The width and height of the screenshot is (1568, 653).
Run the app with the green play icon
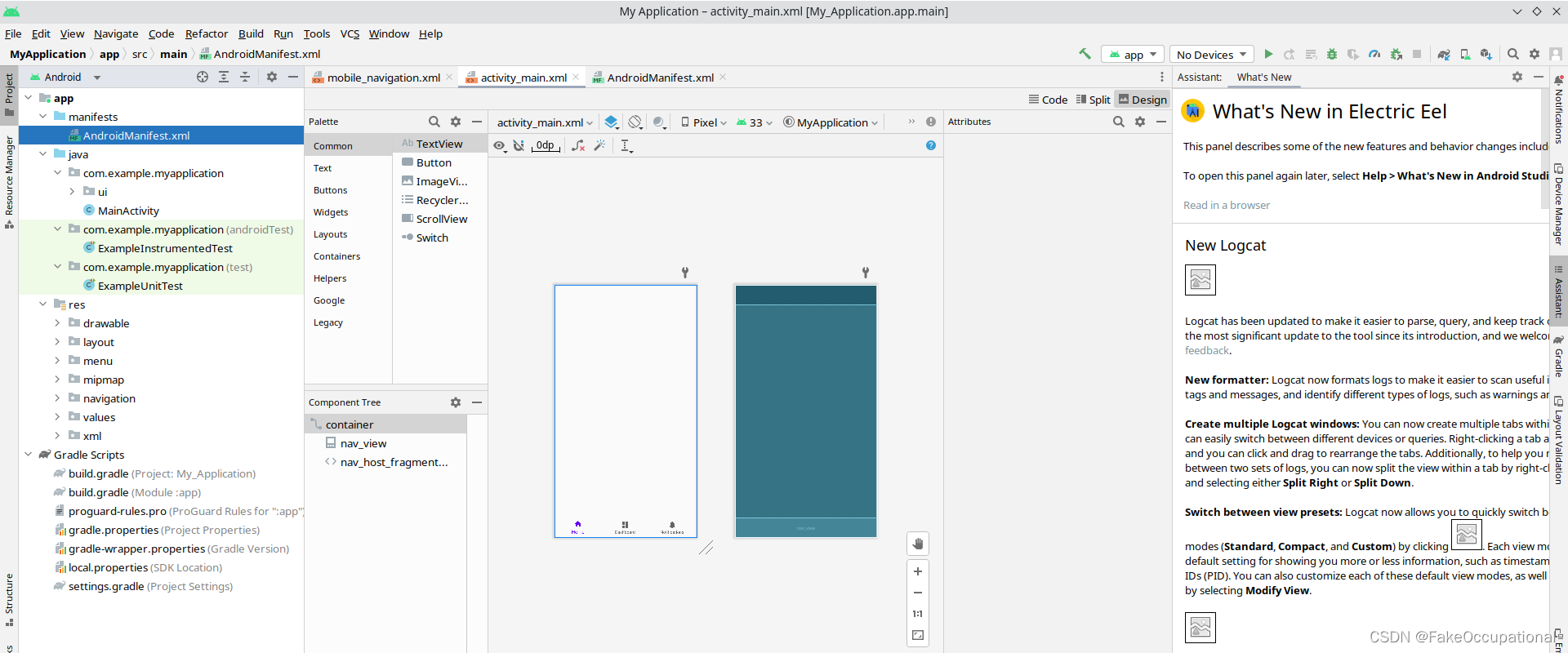[x=1268, y=54]
